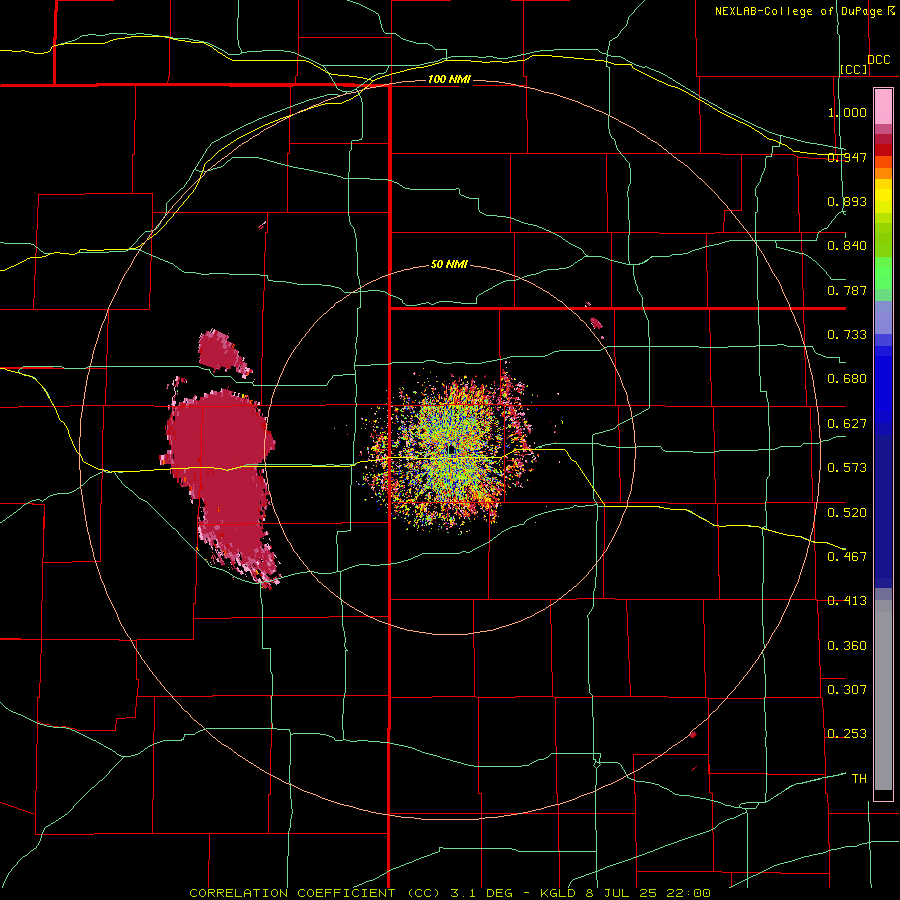Click the 0.520 color scale value

[847, 513]
